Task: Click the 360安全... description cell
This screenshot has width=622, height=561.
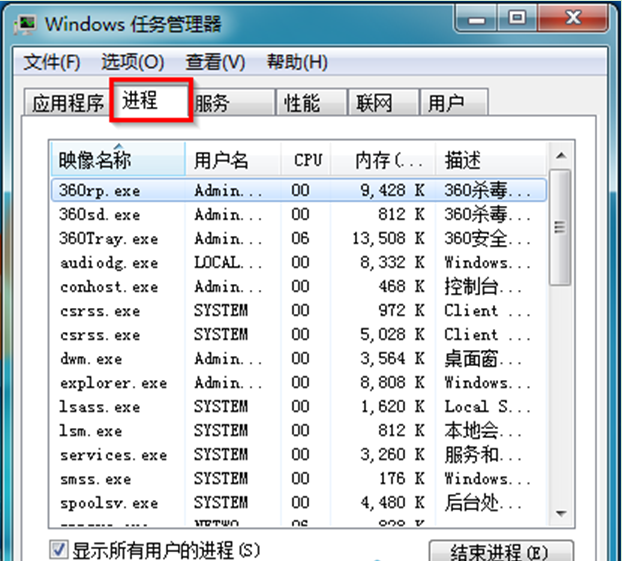Action: (487, 238)
